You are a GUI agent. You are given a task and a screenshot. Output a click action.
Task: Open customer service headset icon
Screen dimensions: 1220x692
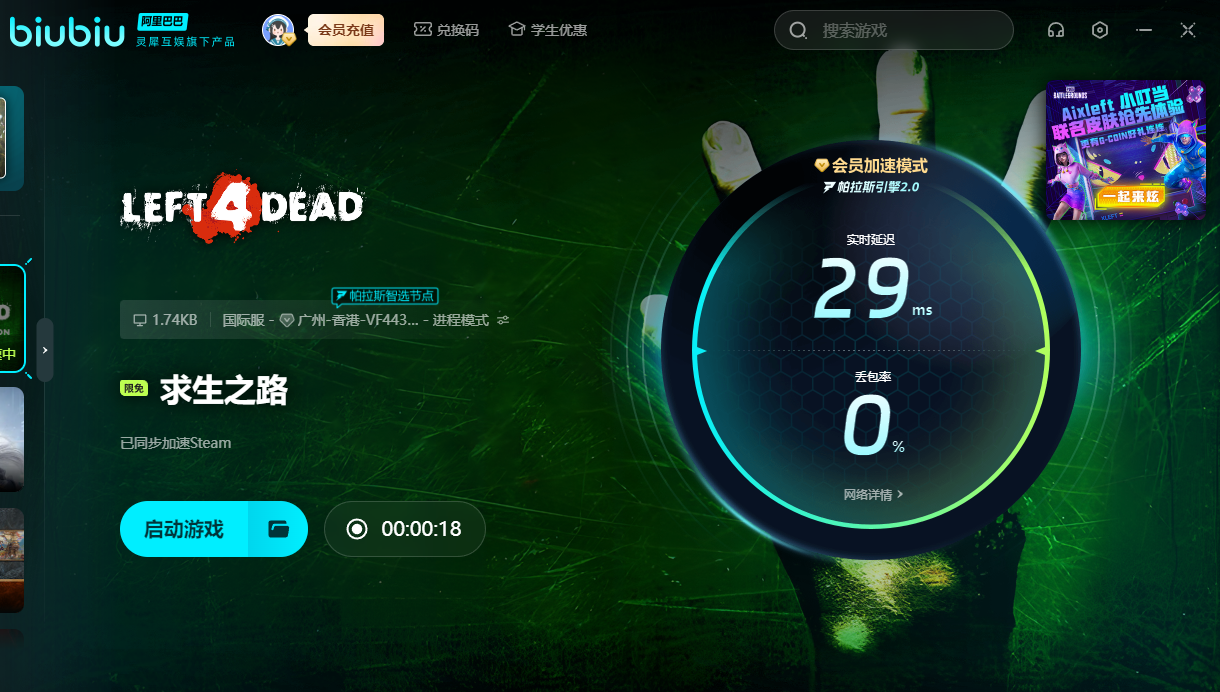pyautogui.click(x=1055, y=30)
